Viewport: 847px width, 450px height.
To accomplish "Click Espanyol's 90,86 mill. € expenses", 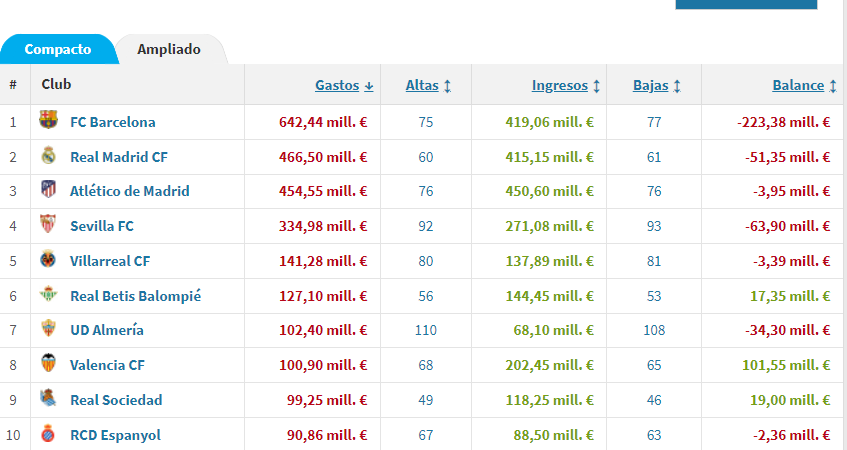I will 327,435.
